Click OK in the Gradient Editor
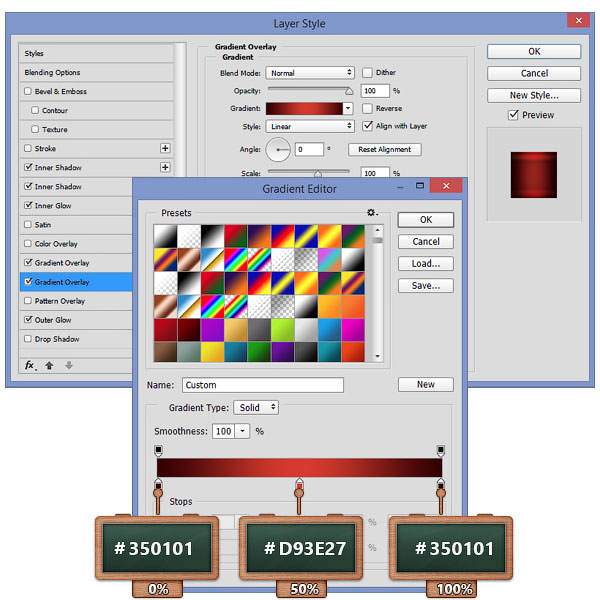Viewport: 600px width, 600px height. pos(426,220)
